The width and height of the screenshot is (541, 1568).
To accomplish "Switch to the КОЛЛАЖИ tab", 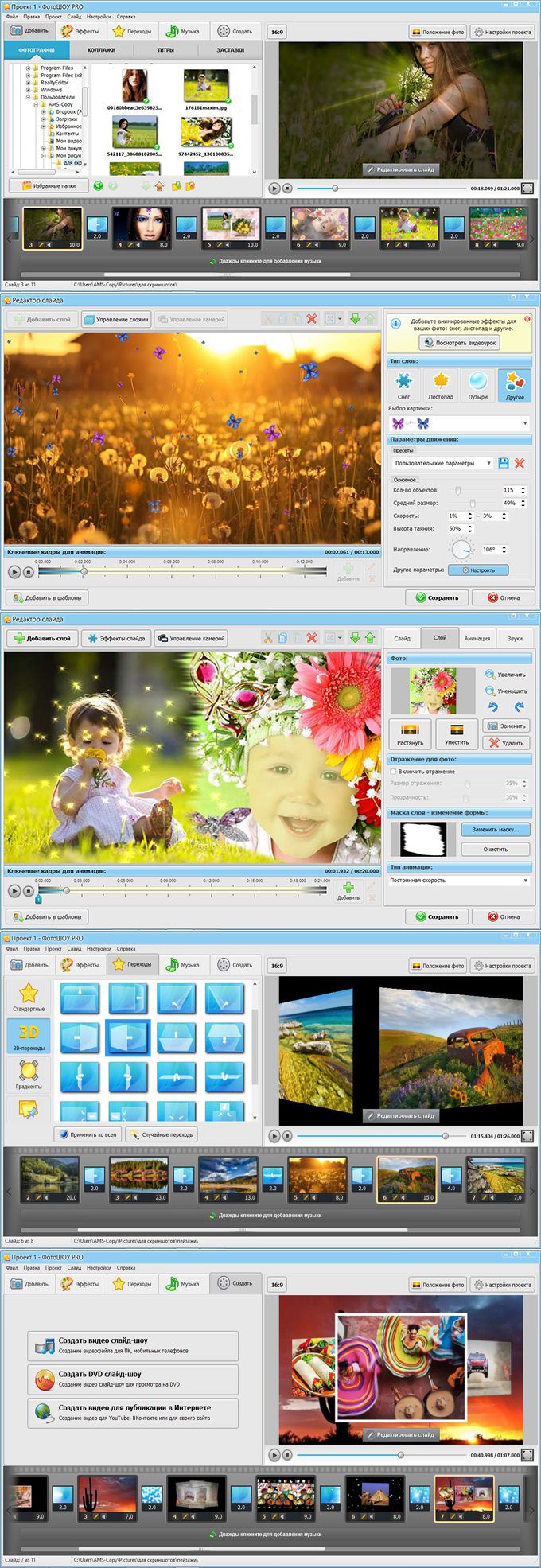I will click(101, 49).
